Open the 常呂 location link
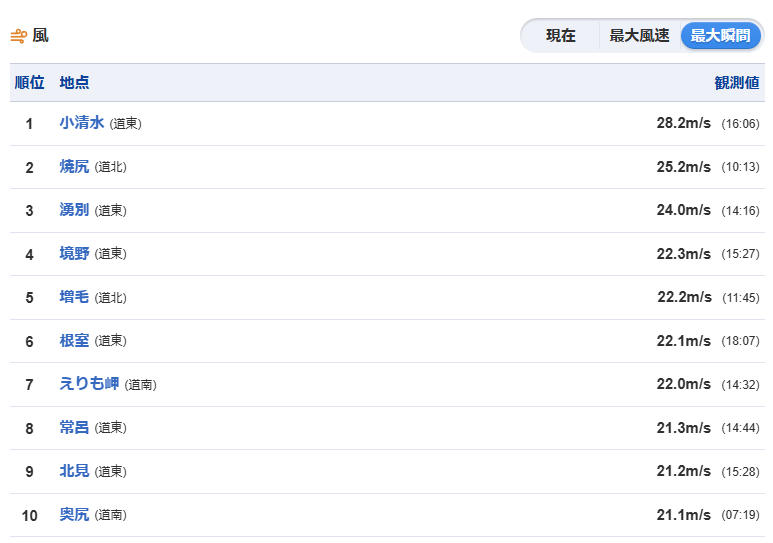Screen dimensions: 773x543 tap(74, 427)
